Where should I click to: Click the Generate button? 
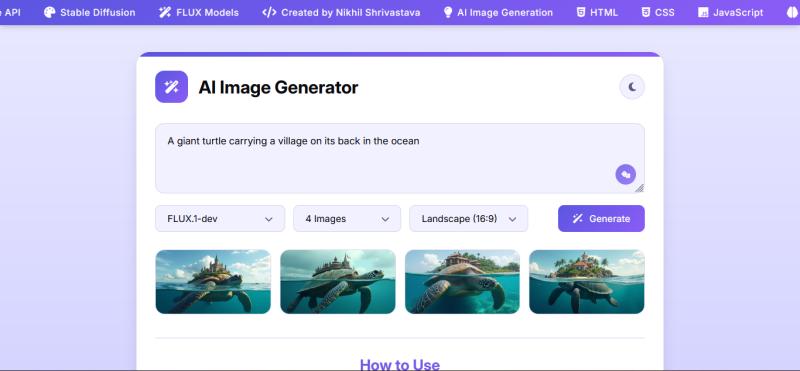pos(601,218)
